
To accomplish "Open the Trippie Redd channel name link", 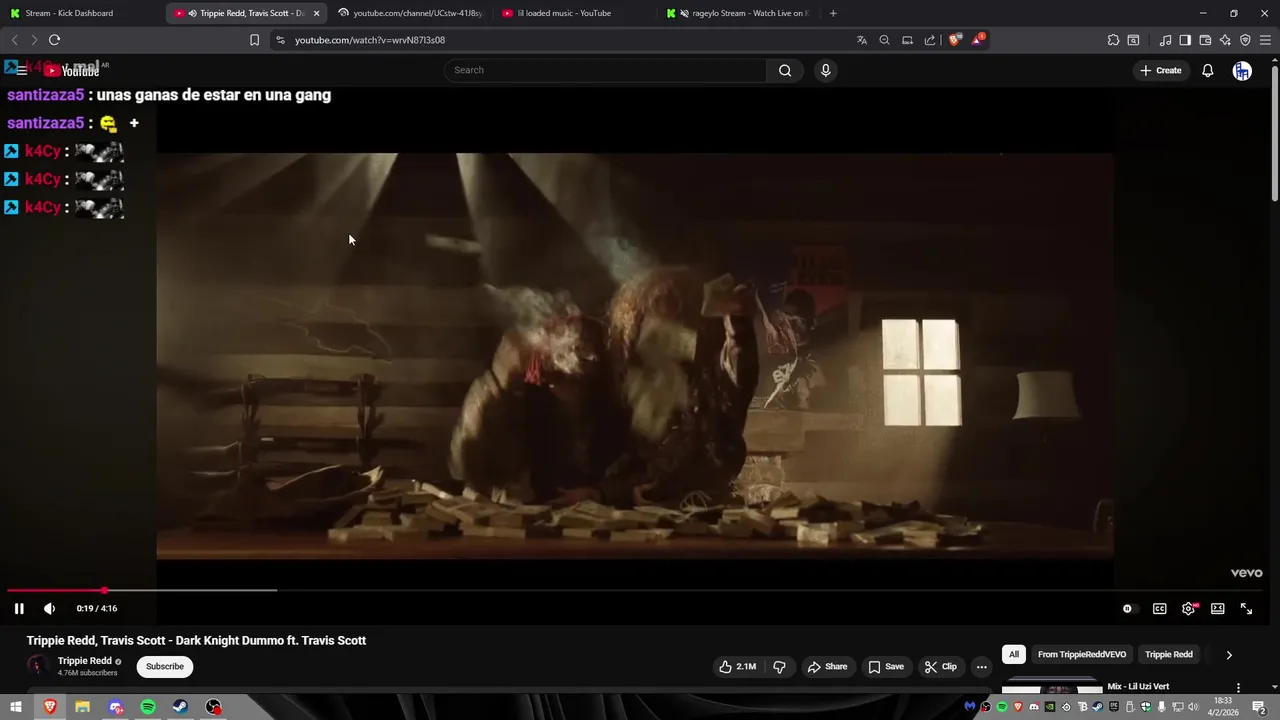I will click(x=85, y=661).
